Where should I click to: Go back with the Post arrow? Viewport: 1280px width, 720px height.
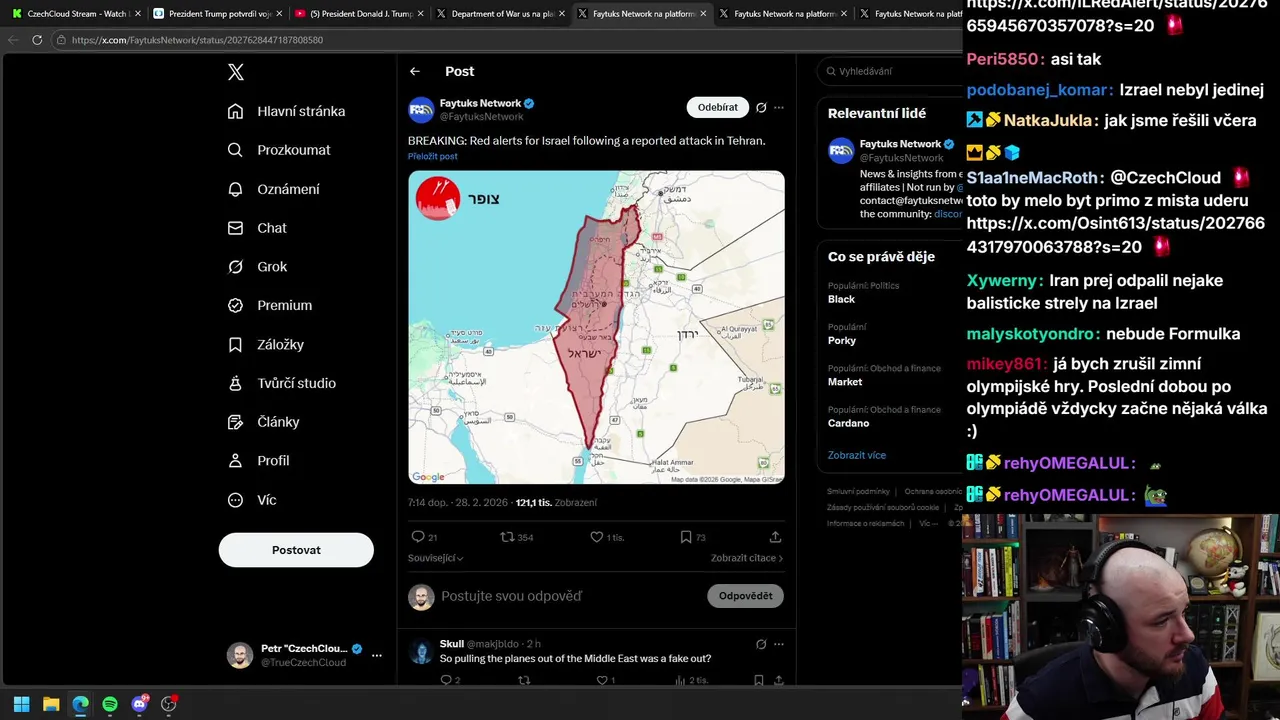pos(415,71)
